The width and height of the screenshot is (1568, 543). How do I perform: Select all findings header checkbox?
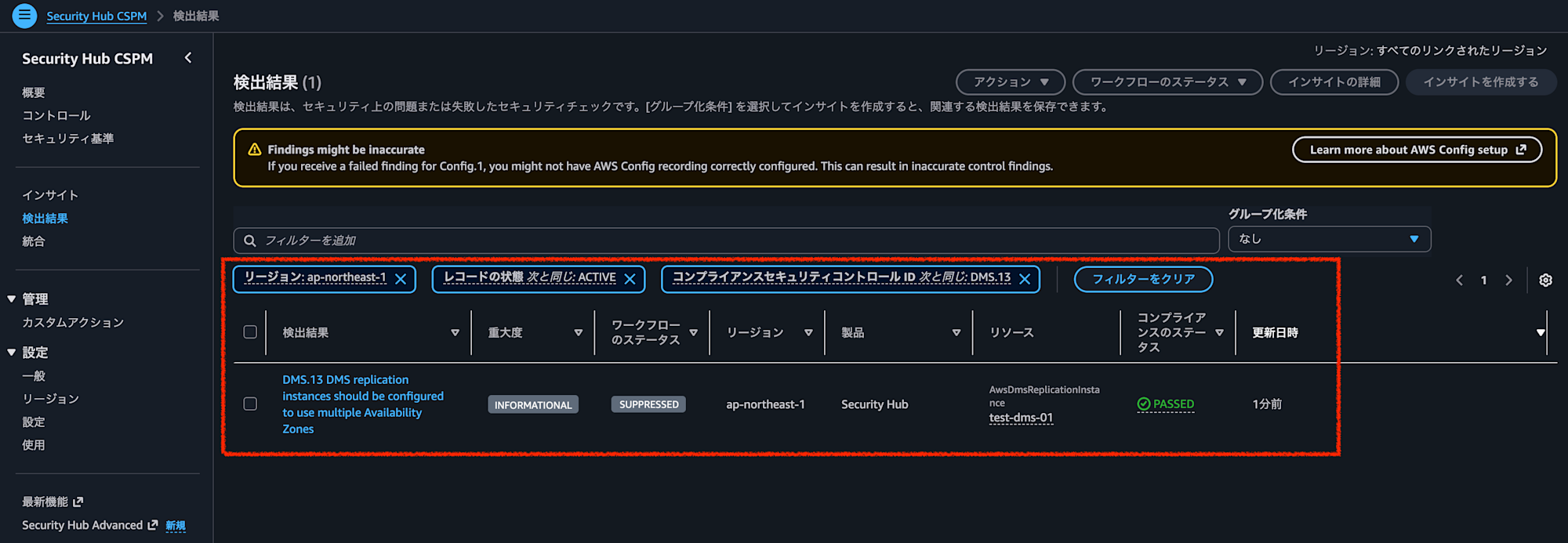pyautogui.click(x=250, y=331)
